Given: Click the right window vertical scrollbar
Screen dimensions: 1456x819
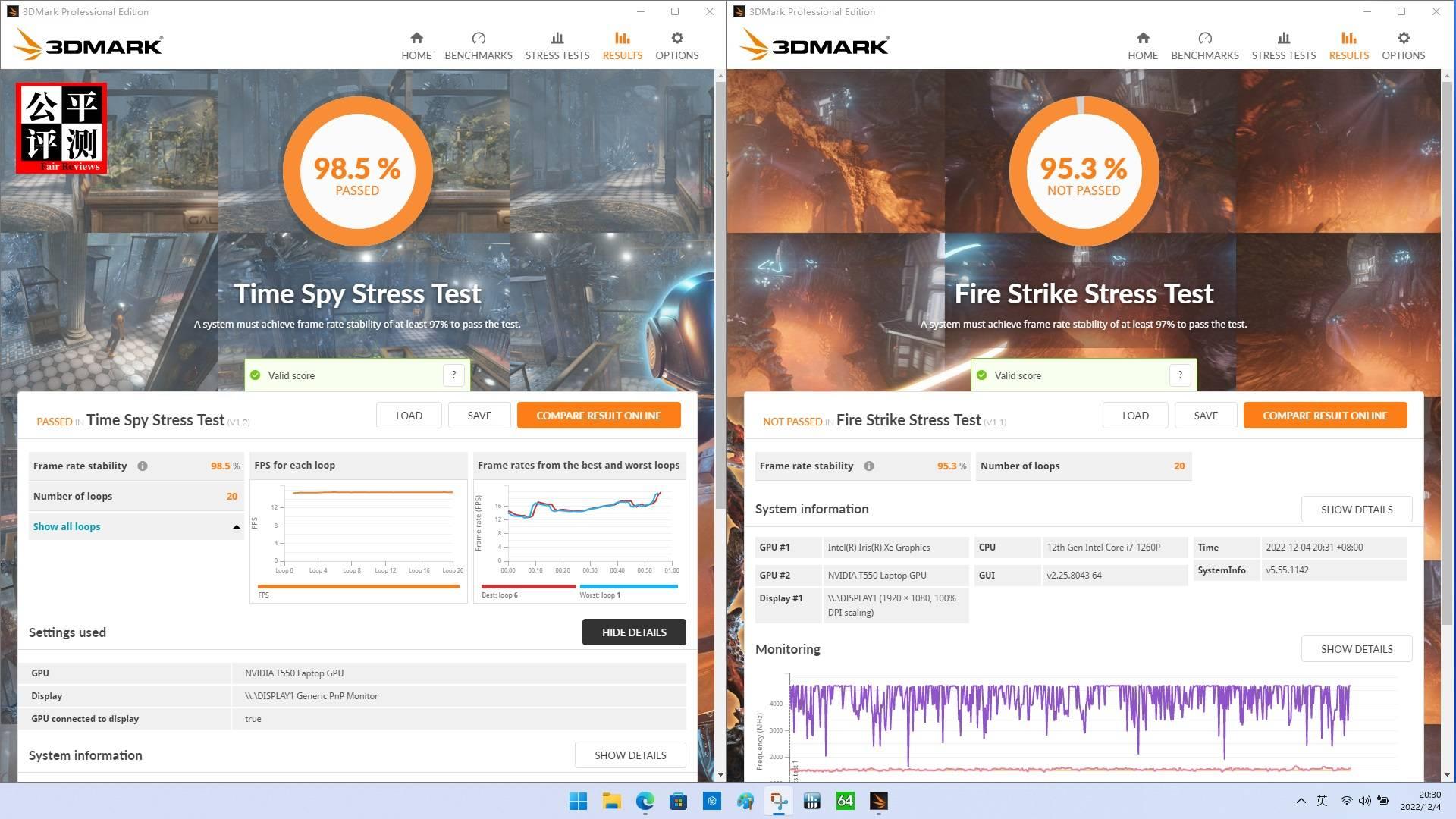Looking at the screenshot, I should (x=1447, y=353).
